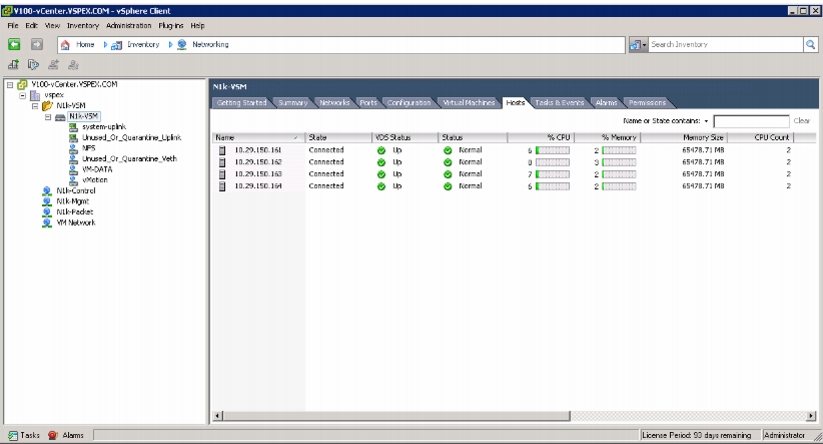The width and height of the screenshot is (823, 444).
Task: Click the fourth greyed toolbar icon
Action: pos(73,65)
